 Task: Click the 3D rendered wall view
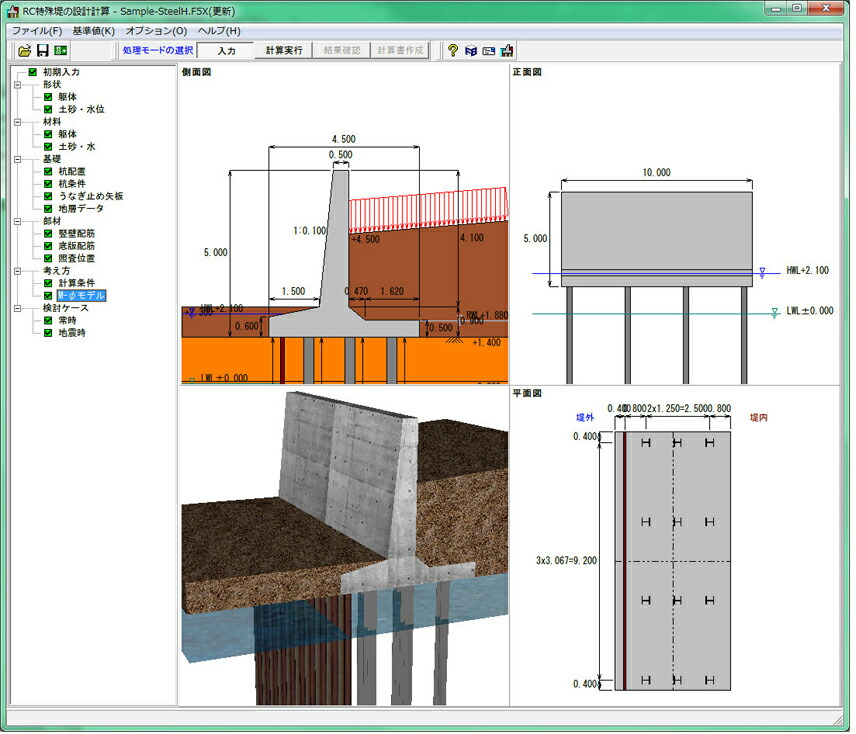tap(344, 546)
